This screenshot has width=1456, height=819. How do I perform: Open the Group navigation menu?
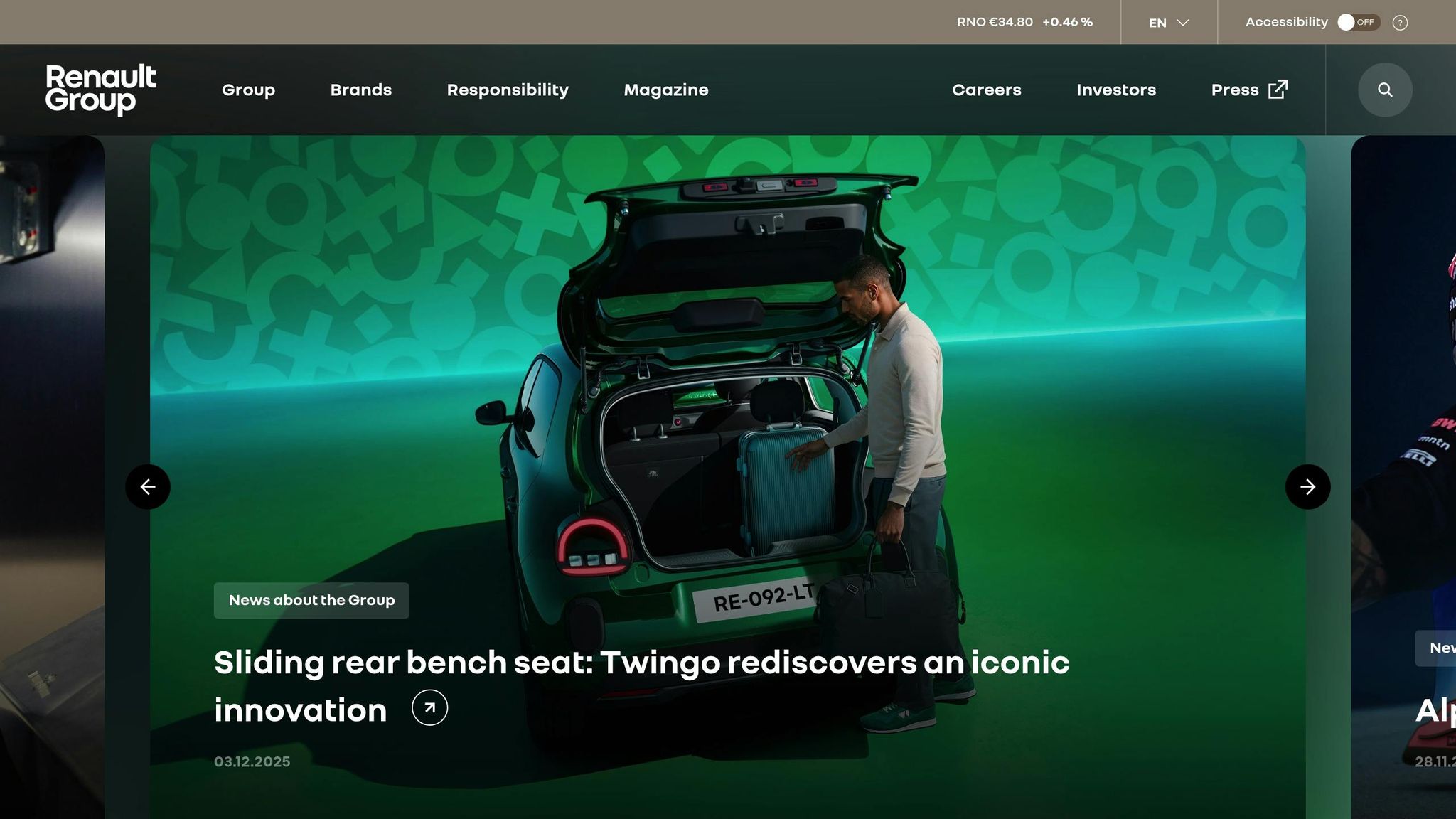point(248,90)
